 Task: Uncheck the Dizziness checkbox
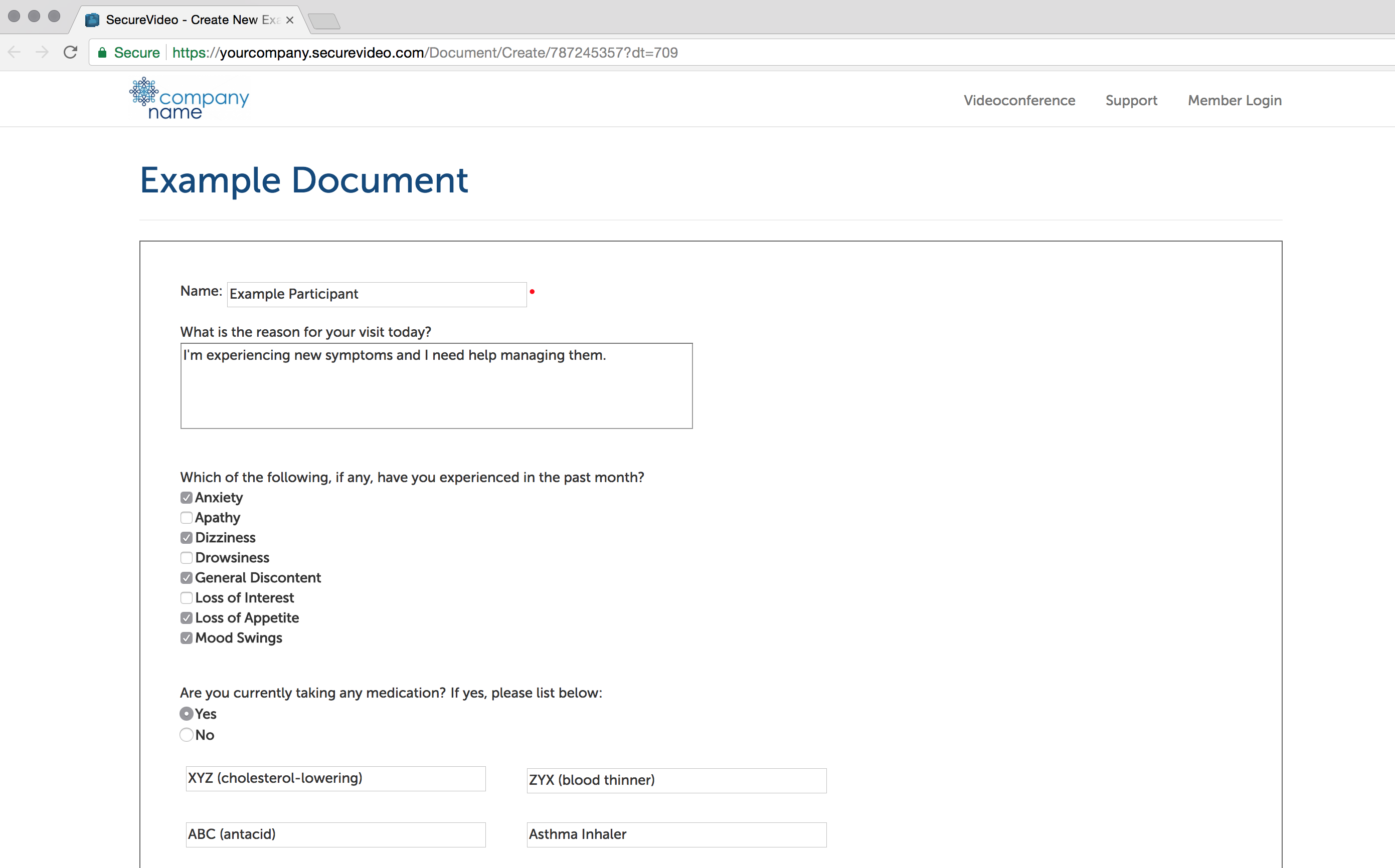coord(186,538)
